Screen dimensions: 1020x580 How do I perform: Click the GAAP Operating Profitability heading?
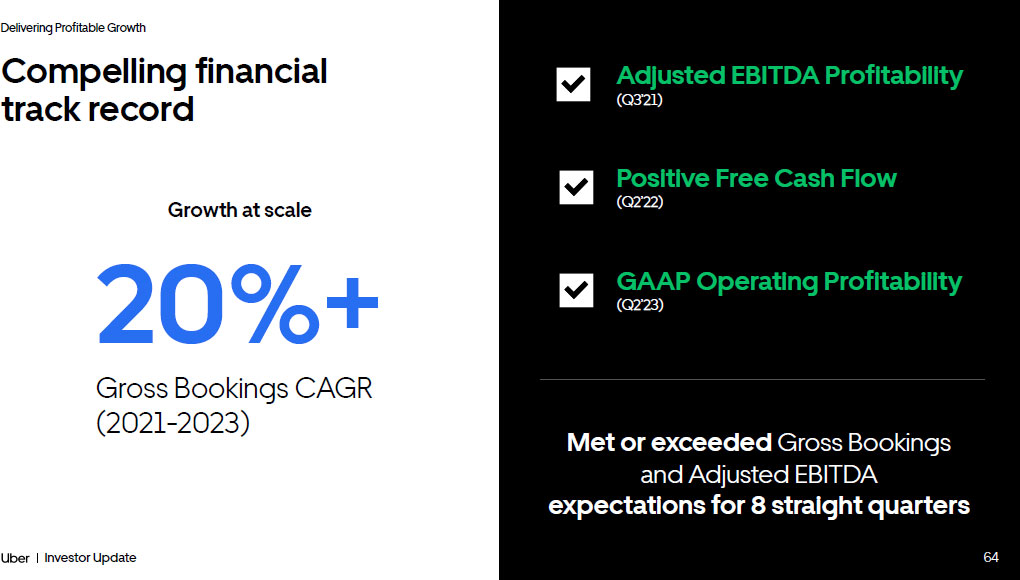pyautogui.click(x=788, y=282)
